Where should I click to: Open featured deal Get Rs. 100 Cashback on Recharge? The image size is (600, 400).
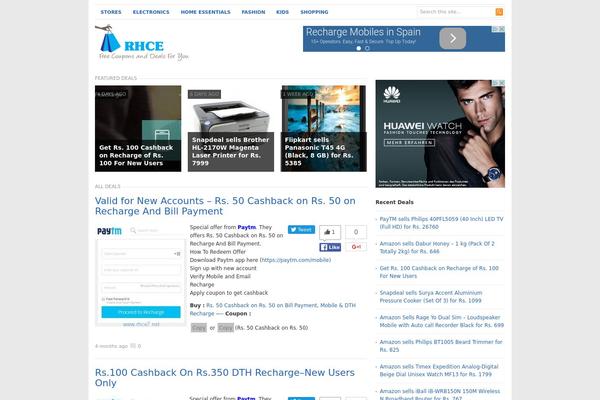[x=138, y=128]
